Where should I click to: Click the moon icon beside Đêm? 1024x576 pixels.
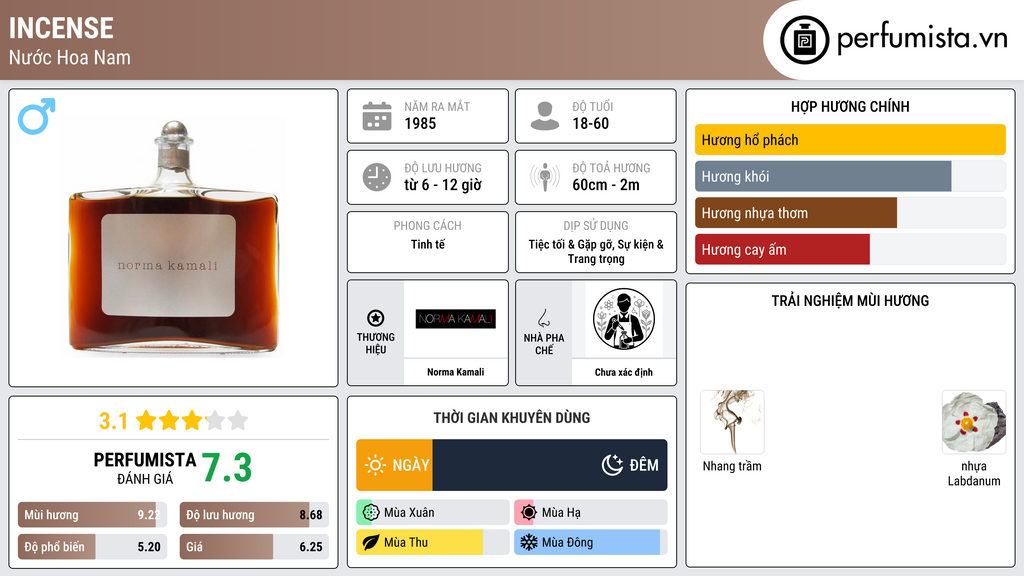pyautogui.click(x=612, y=465)
